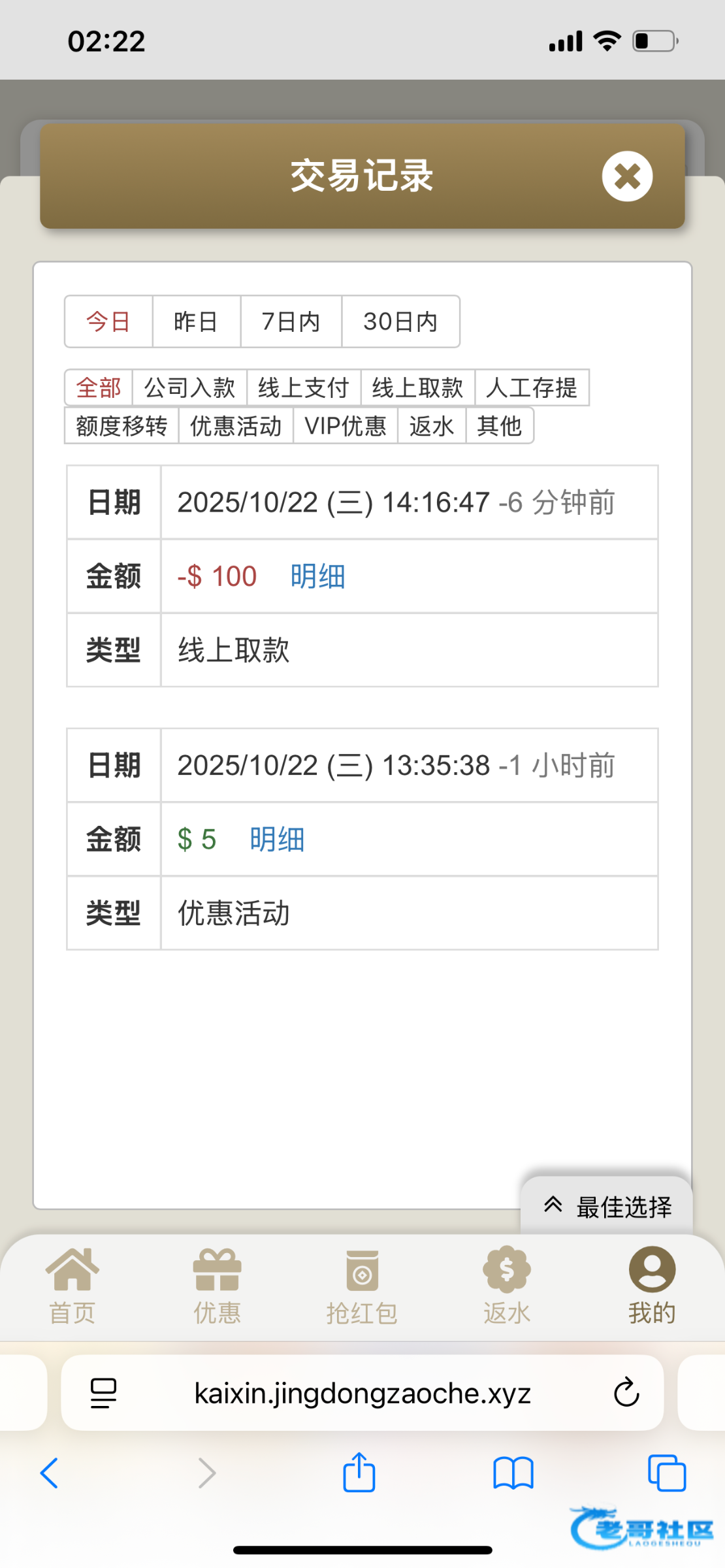
Task: Filter by 线上取款 type
Action: pyautogui.click(x=417, y=387)
